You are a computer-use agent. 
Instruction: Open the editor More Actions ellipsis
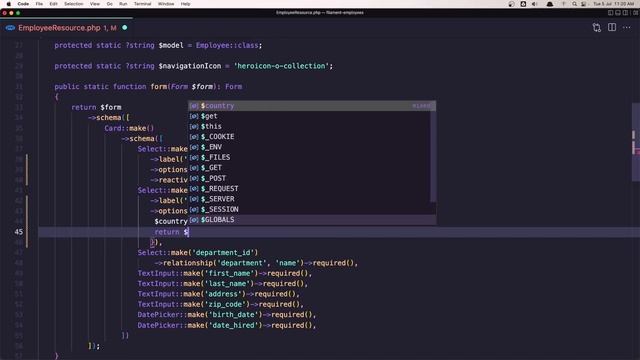[x=627, y=27]
